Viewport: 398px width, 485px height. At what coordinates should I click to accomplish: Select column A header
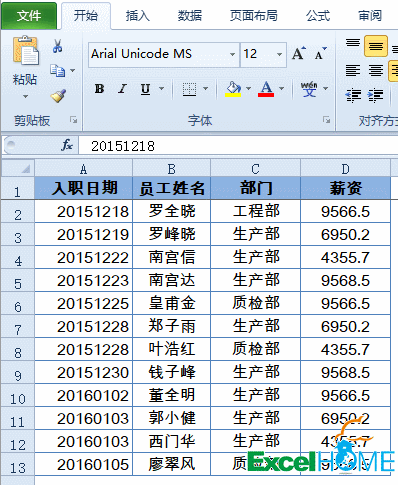tap(83, 169)
